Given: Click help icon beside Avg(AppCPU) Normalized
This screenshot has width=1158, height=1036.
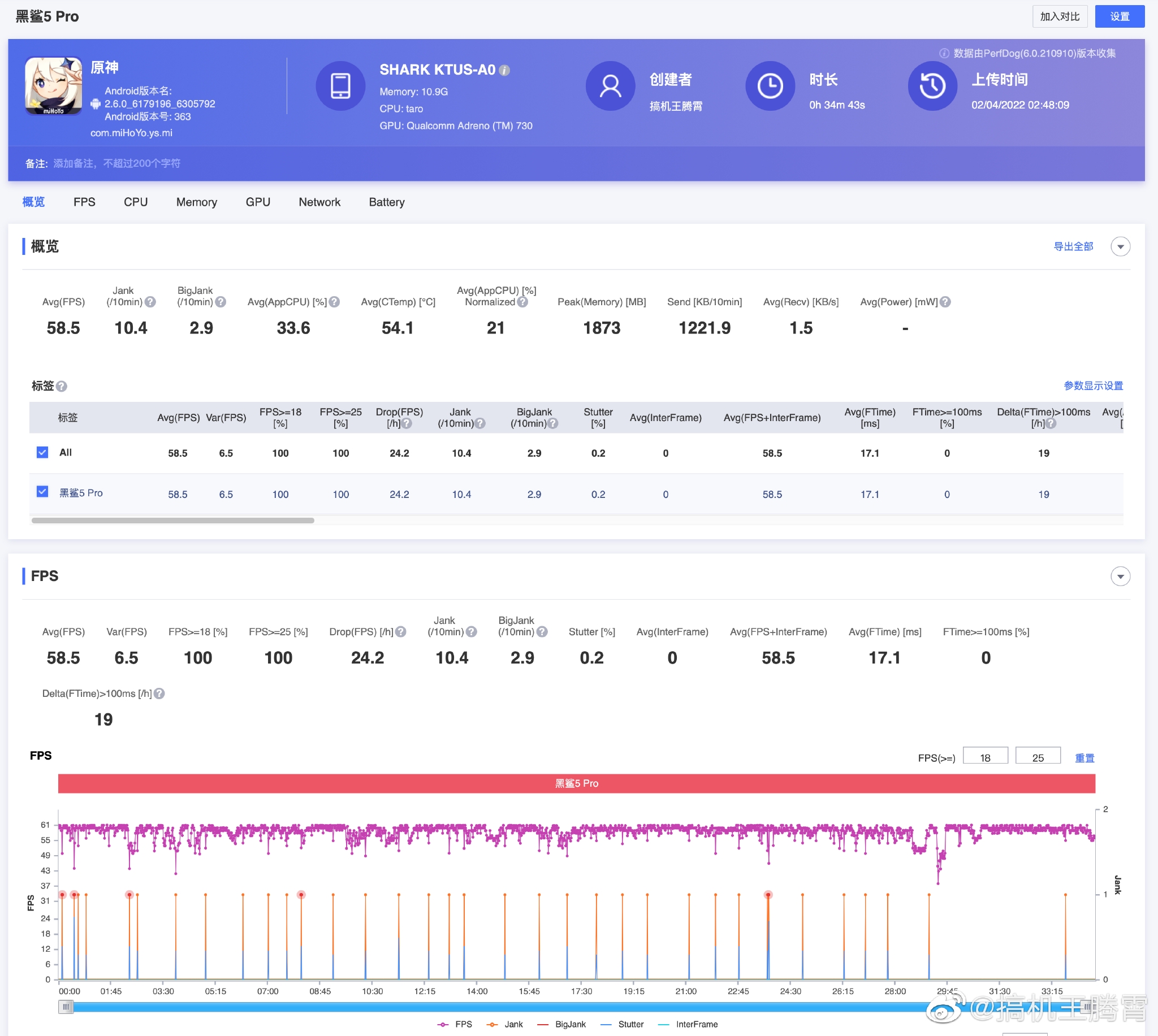Looking at the screenshot, I should pyautogui.click(x=522, y=302).
